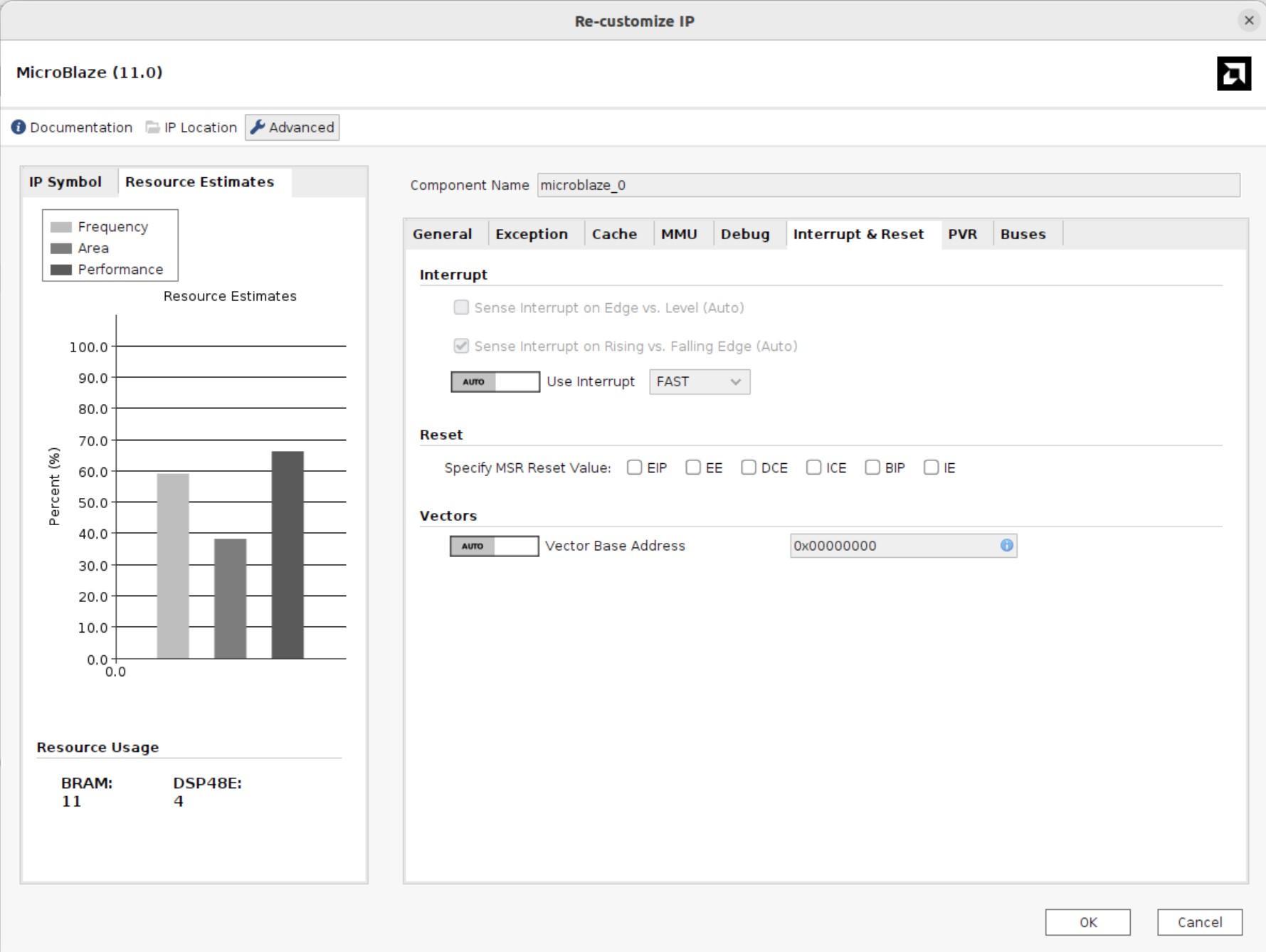Click the IP Location folder icon
The image size is (1266, 952).
coord(153,127)
